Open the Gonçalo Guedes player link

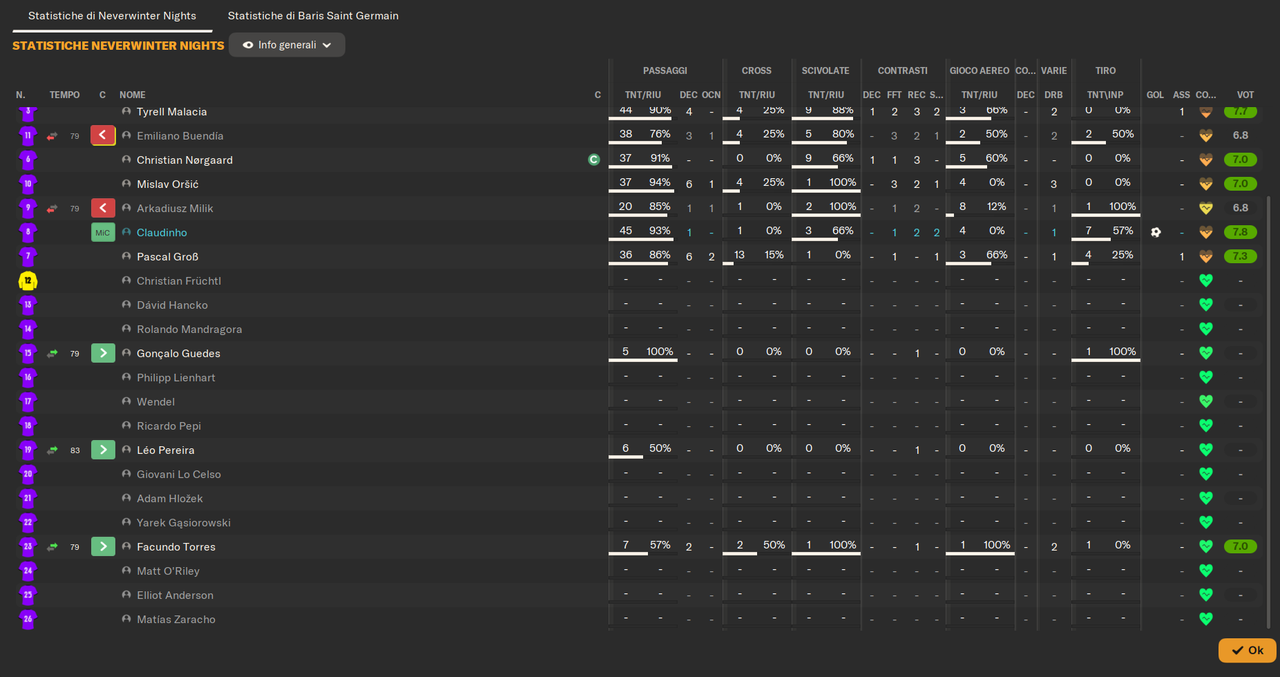179,353
